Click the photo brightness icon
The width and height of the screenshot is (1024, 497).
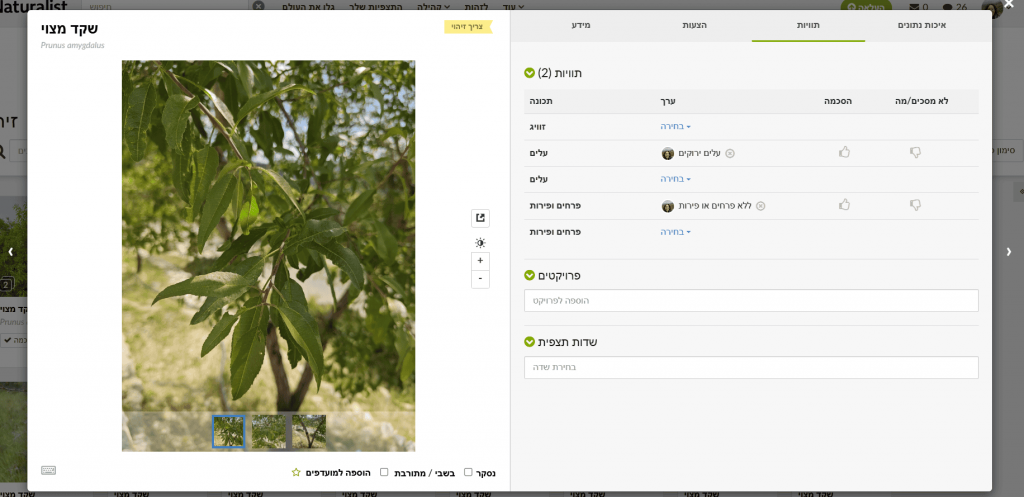pyautogui.click(x=480, y=243)
